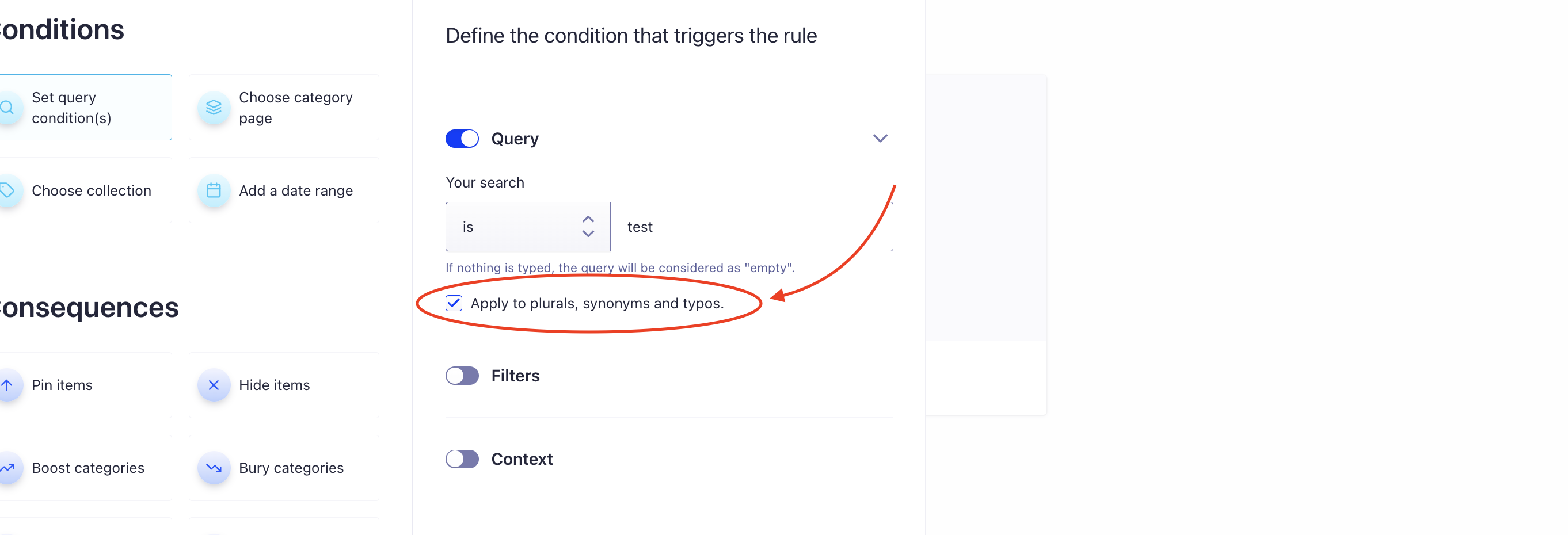Click the magnifier icon on Set query condition(s)
The width and height of the screenshot is (1568, 535).
tap(7, 108)
